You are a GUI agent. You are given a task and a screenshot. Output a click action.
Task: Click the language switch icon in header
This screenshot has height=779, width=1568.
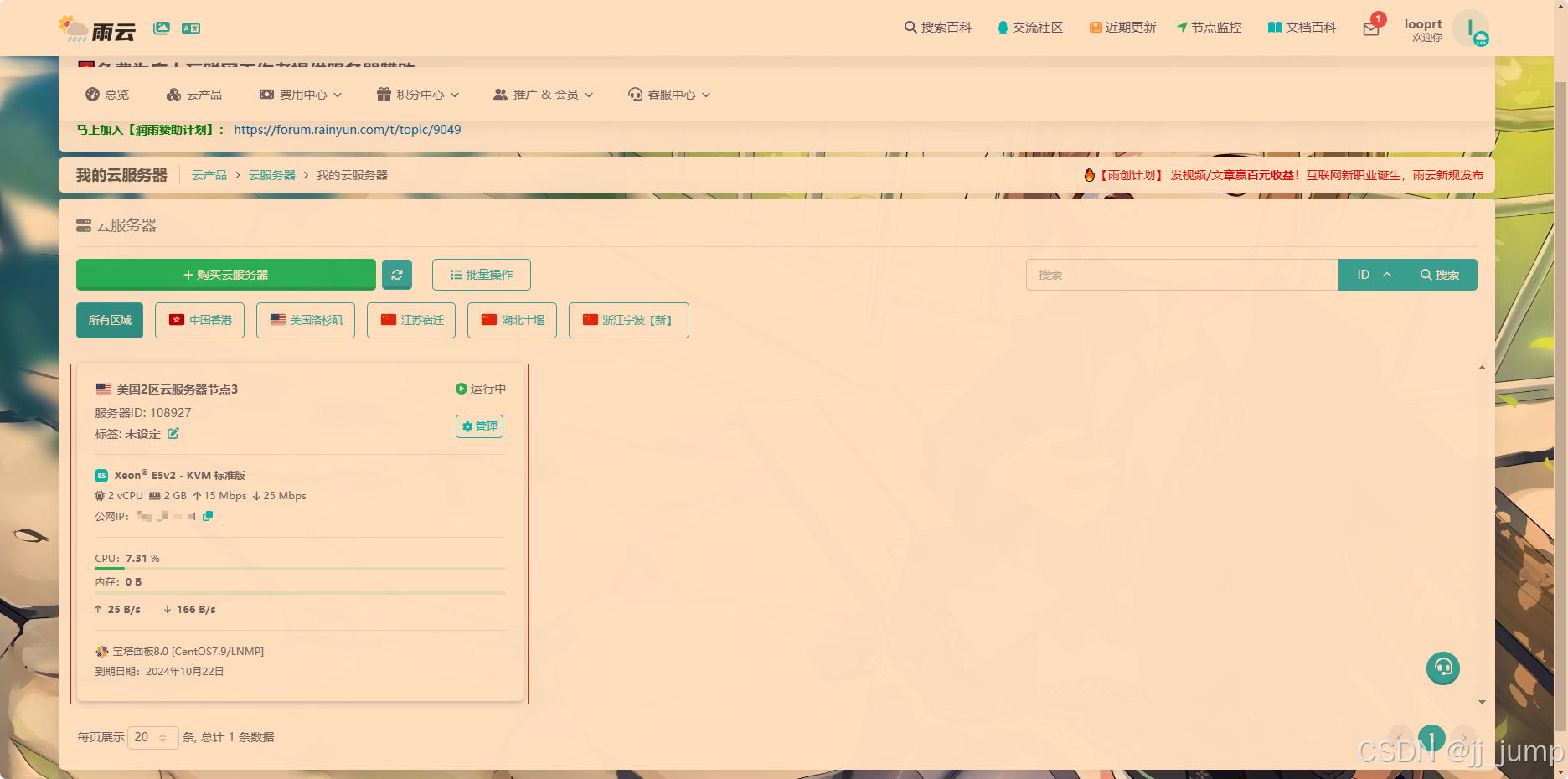click(191, 28)
